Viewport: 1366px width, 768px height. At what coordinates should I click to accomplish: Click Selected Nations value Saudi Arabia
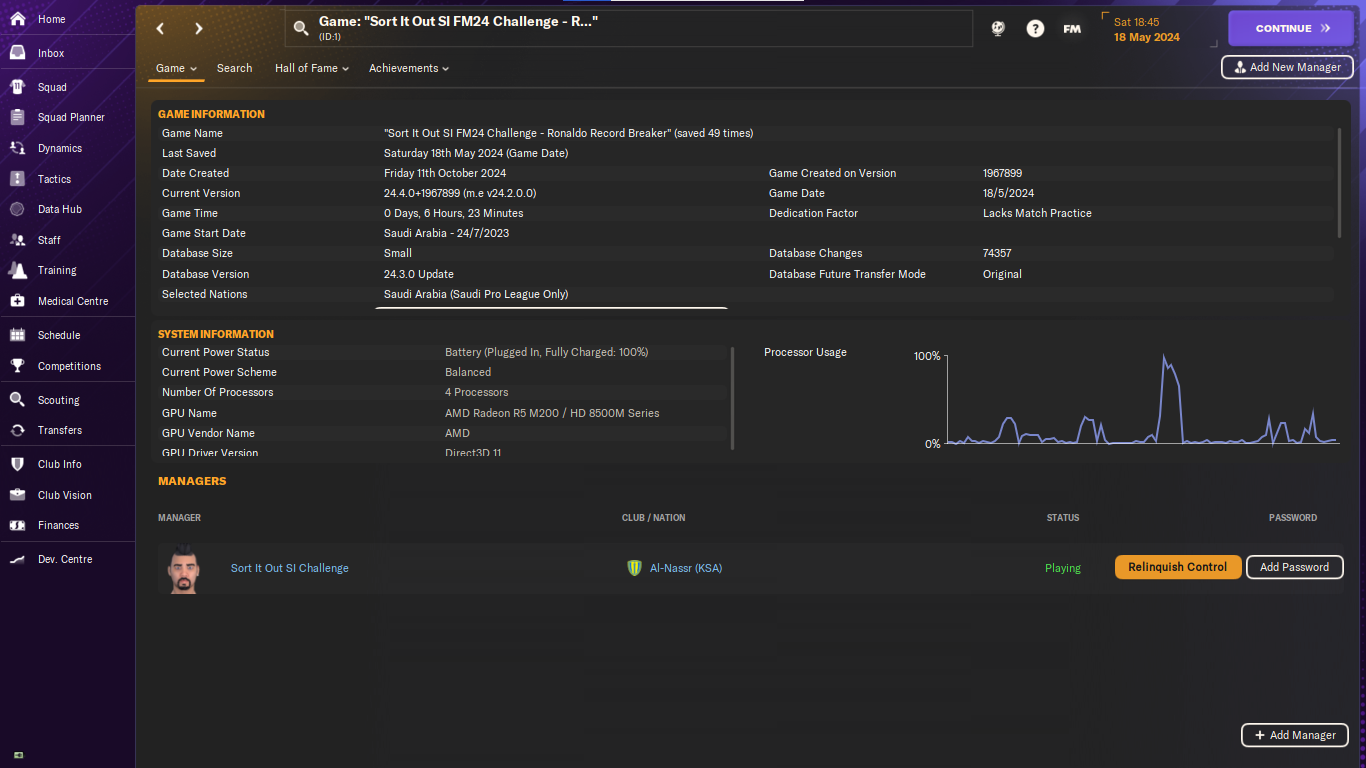click(x=476, y=294)
